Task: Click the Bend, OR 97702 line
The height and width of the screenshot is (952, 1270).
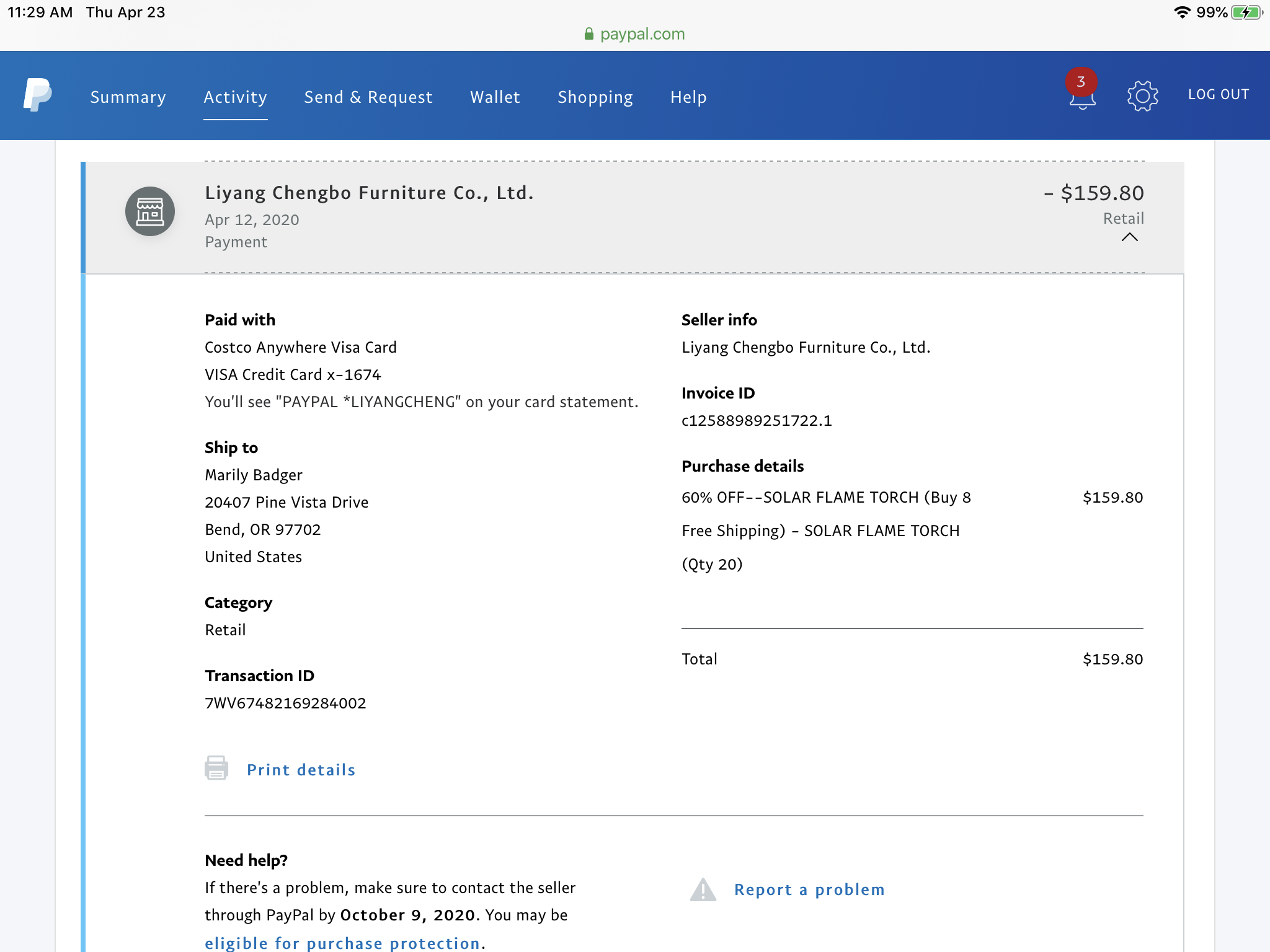Action: click(263, 529)
